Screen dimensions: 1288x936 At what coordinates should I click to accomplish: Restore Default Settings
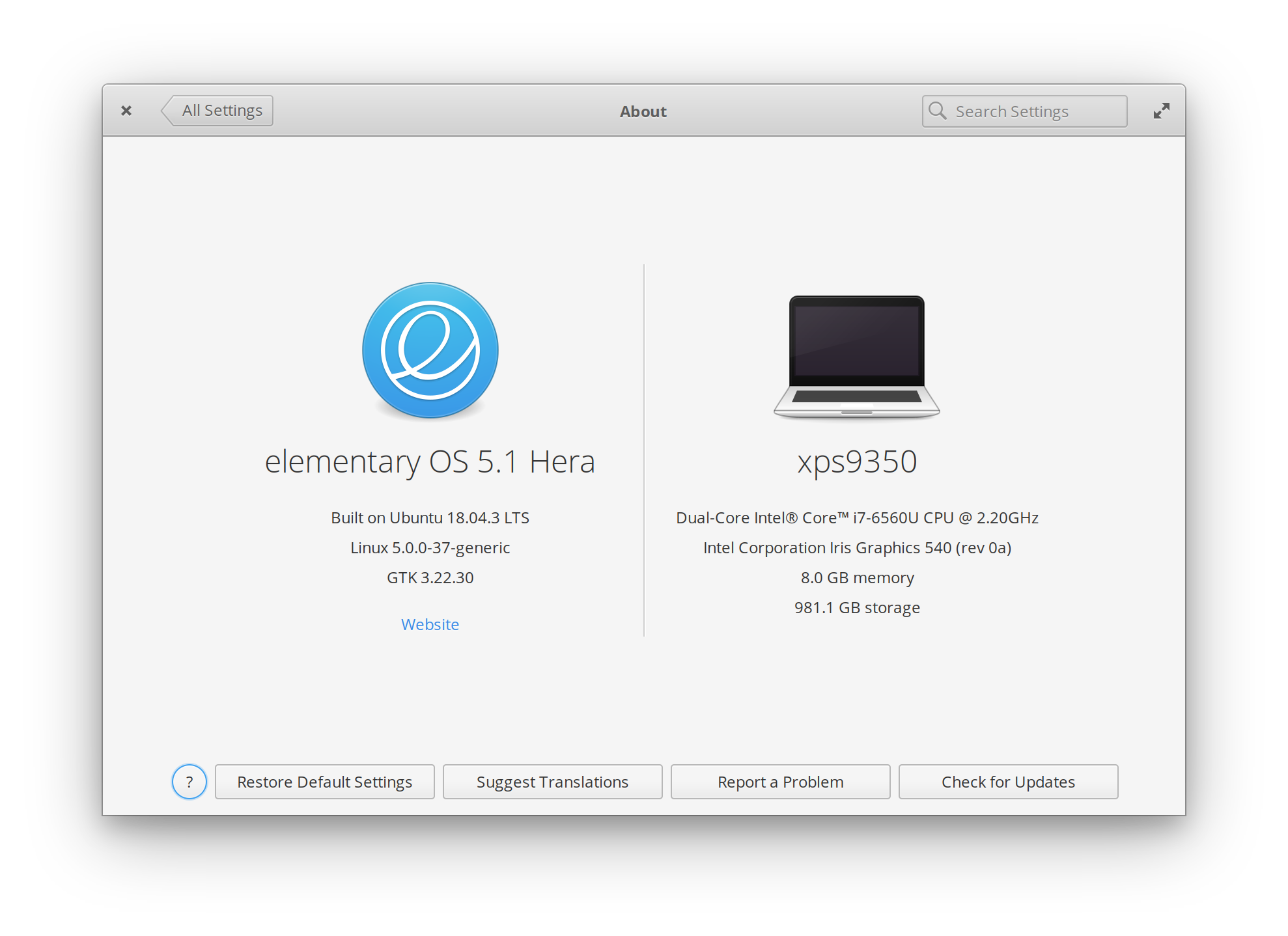point(324,781)
